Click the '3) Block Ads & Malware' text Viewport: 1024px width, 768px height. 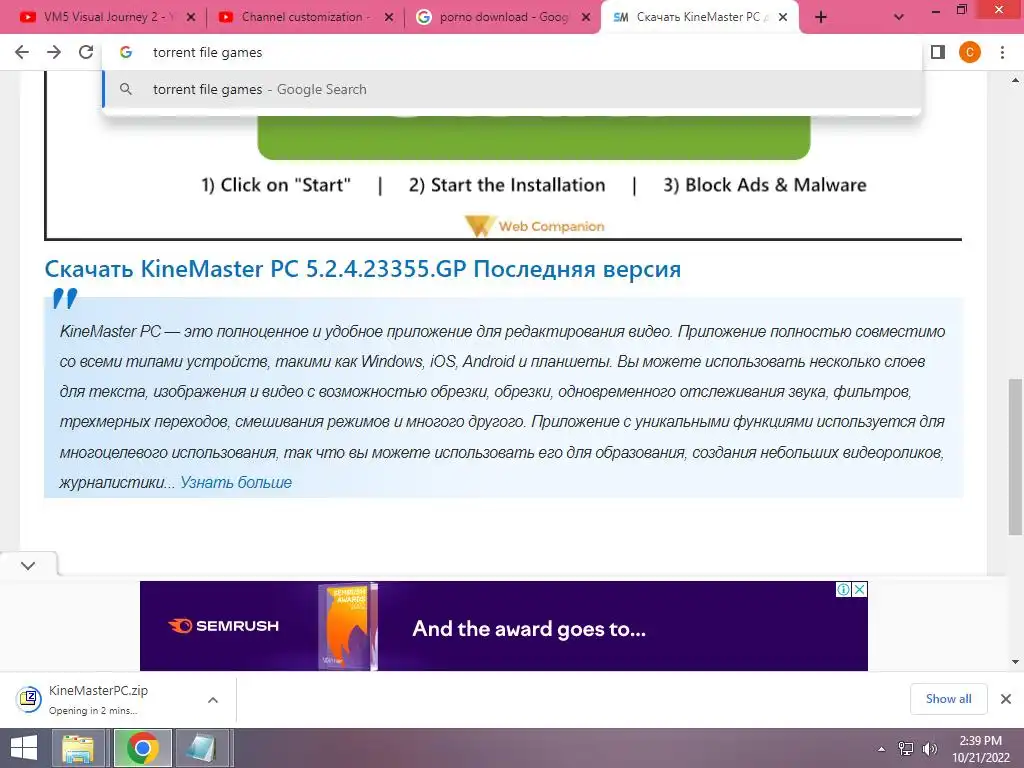765,185
